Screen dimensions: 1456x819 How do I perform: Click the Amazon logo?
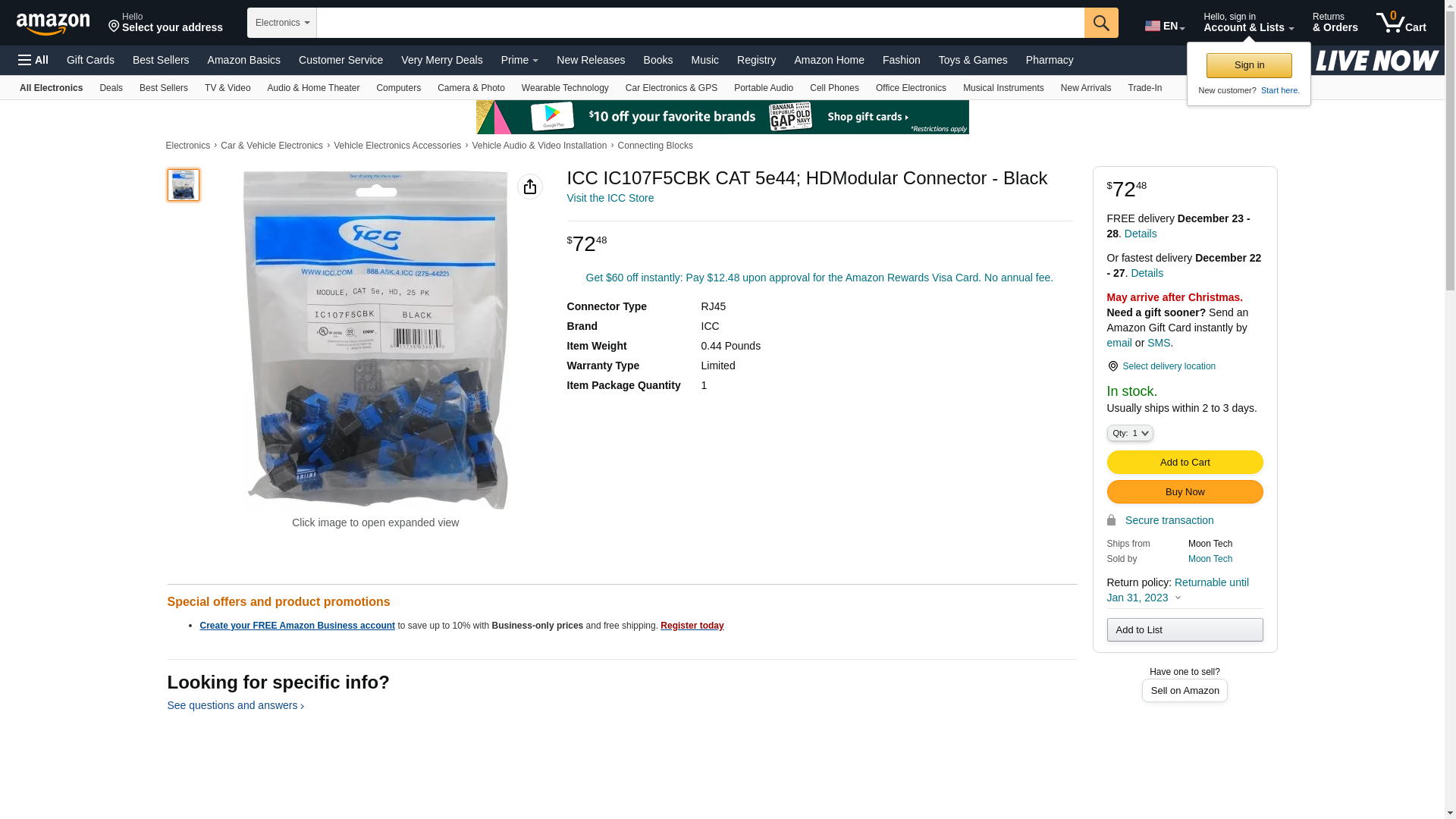(53, 24)
